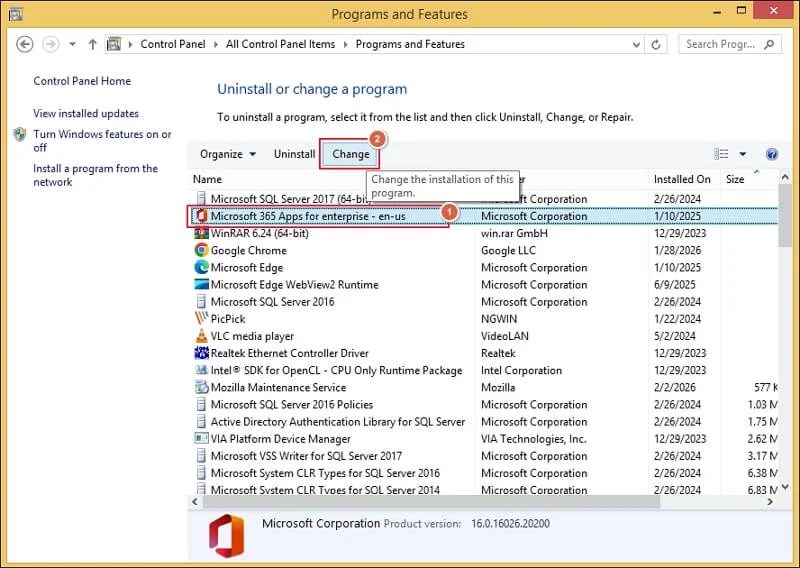The width and height of the screenshot is (800, 568).
Task: Select the PicPick icon
Action: click(x=202, y=318)
